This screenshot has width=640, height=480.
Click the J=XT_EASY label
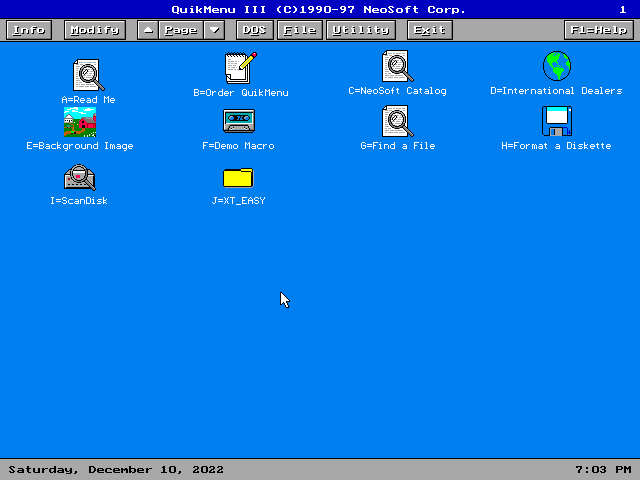(x=238, y=201)
